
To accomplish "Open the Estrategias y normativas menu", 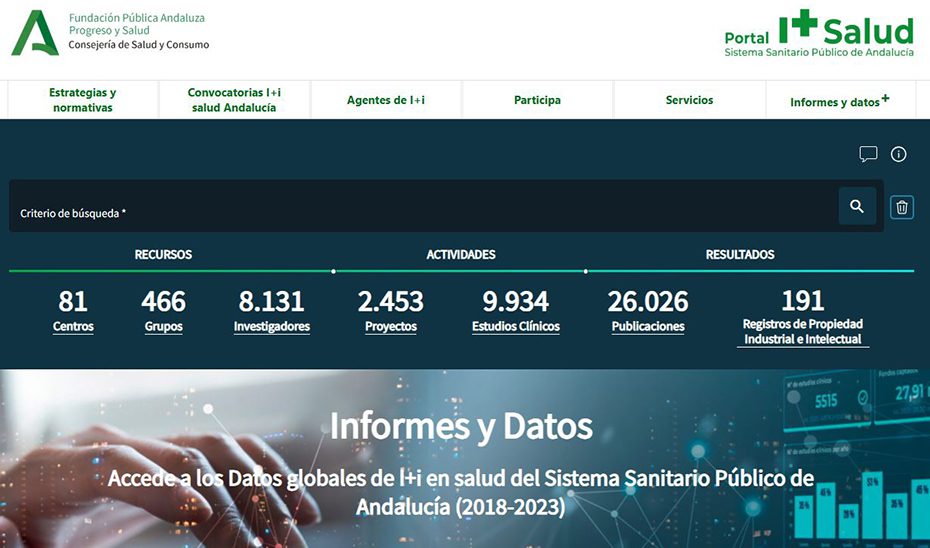I will pyautogui.click(x=82, y=100).
